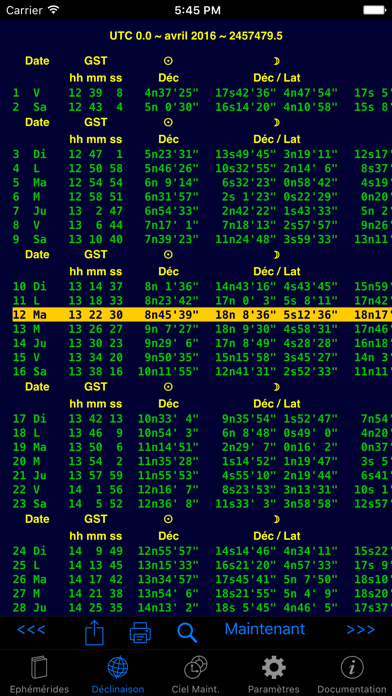Tap the title UTC 0.0 ~ avril 2016
The image size is (392, 696).
point(196,36)
